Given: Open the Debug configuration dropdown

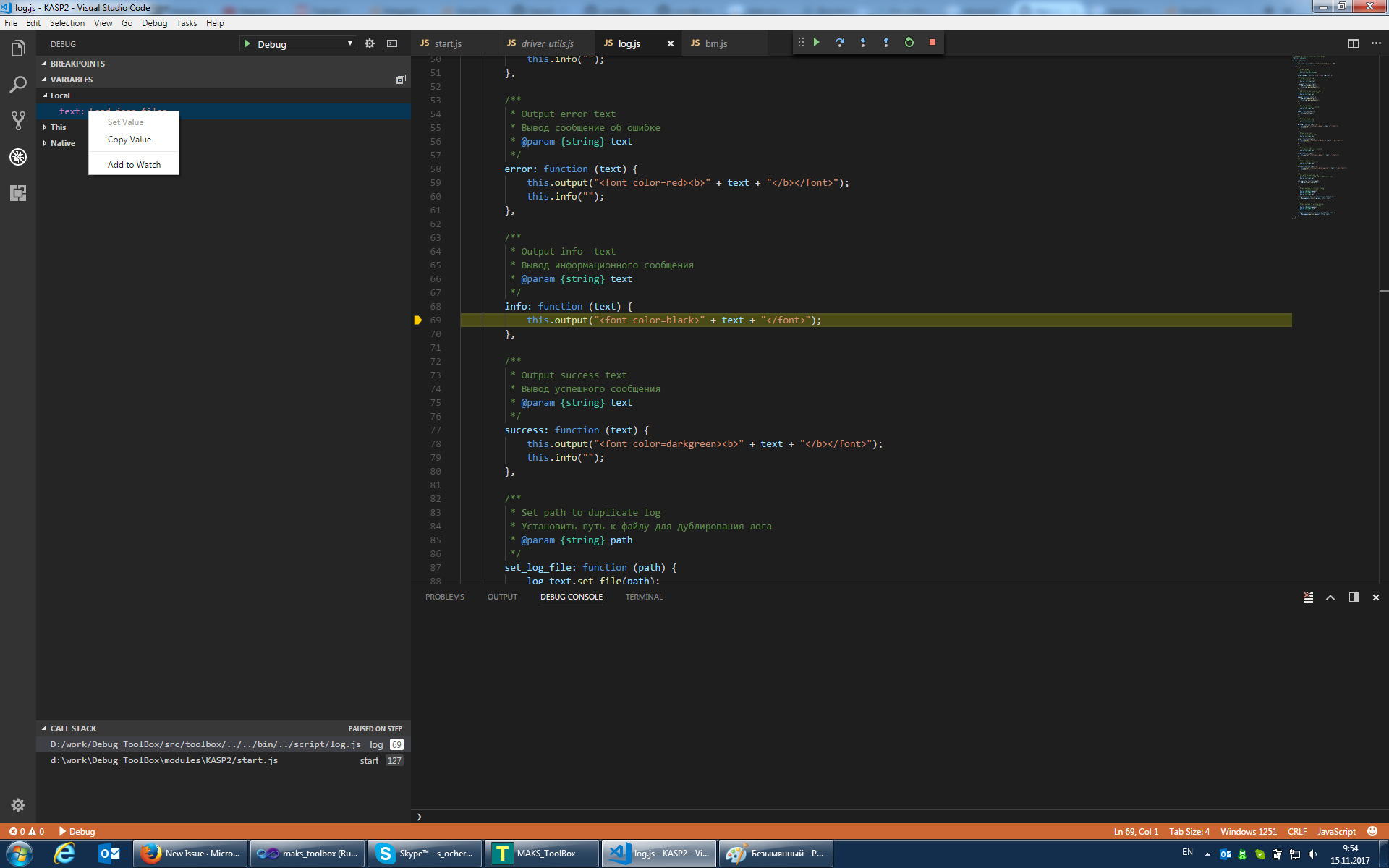Looking at the screenshot, I should click(x=349, y=43).
